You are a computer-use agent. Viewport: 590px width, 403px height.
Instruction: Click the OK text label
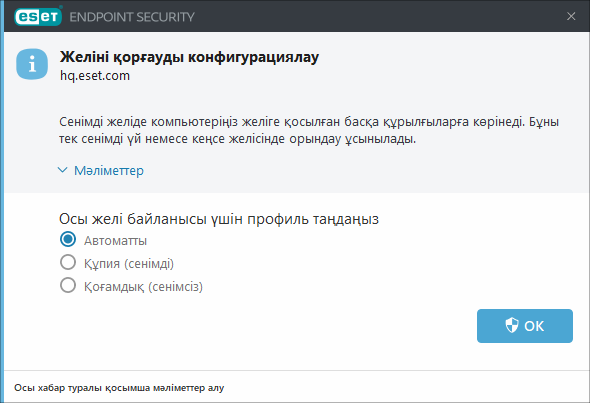pyautogui.click(x=534, y=326)
